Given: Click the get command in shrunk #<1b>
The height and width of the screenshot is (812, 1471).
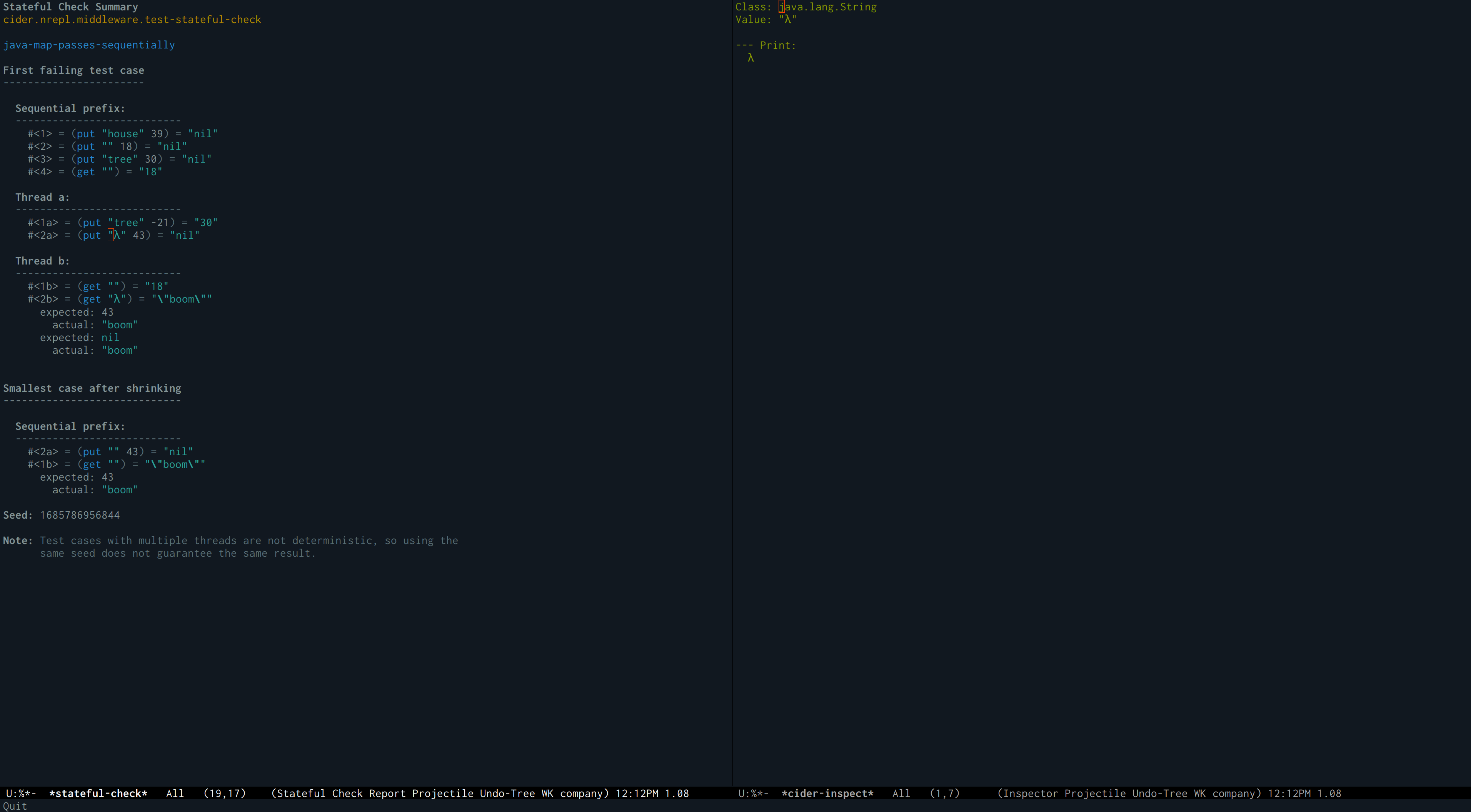Looking at the screenshot, I should [92, 464].
